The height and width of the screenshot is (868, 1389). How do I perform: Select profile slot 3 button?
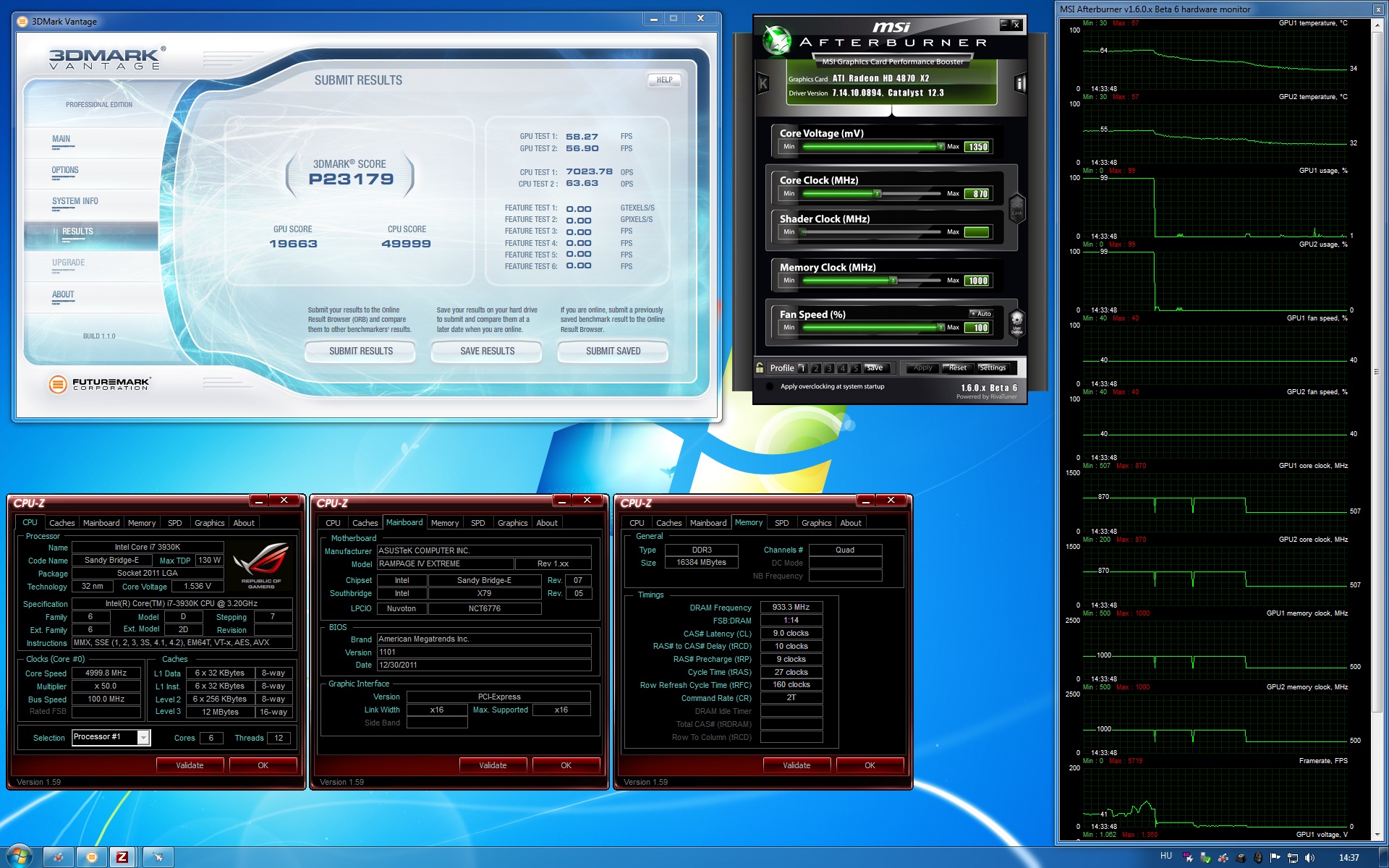tap(829, 368)
